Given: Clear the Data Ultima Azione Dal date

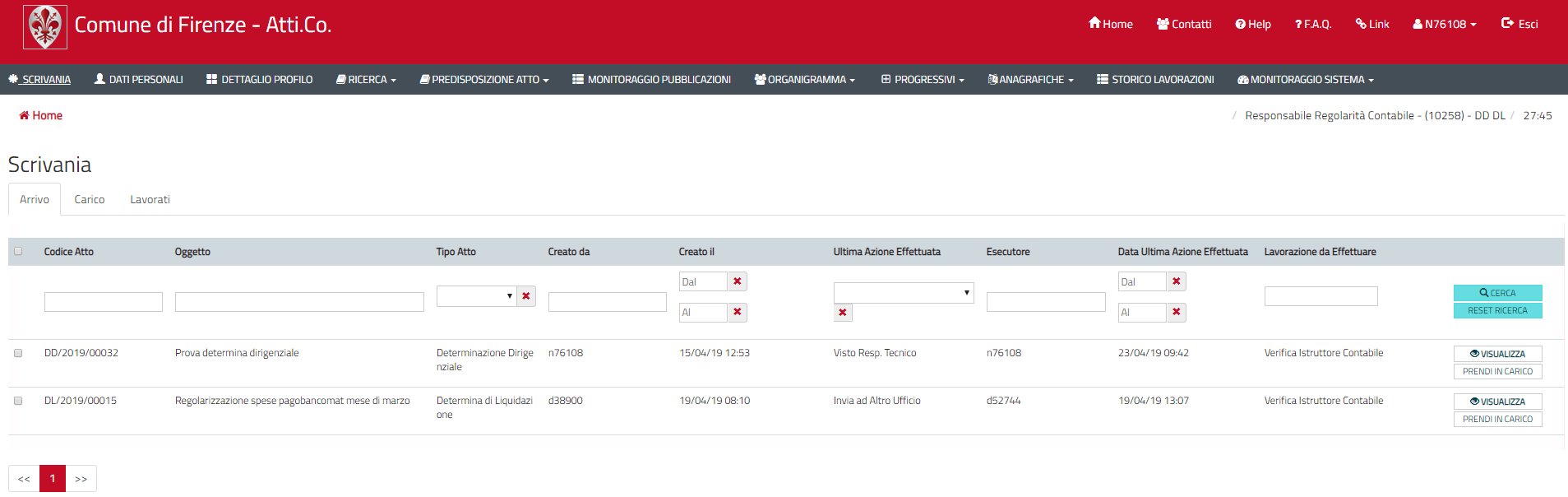Looking at the screenshot, I should tap(1177, 281).
